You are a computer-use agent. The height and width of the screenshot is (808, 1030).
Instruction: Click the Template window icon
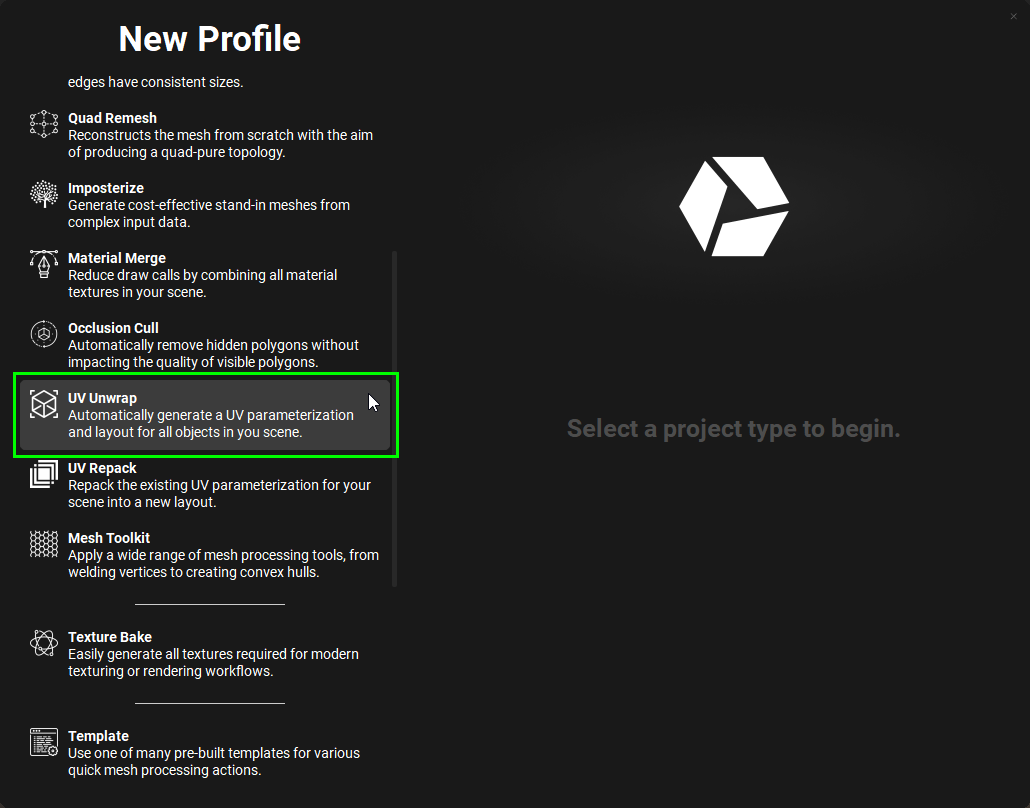pyautogui.click(x=44, y=742)
